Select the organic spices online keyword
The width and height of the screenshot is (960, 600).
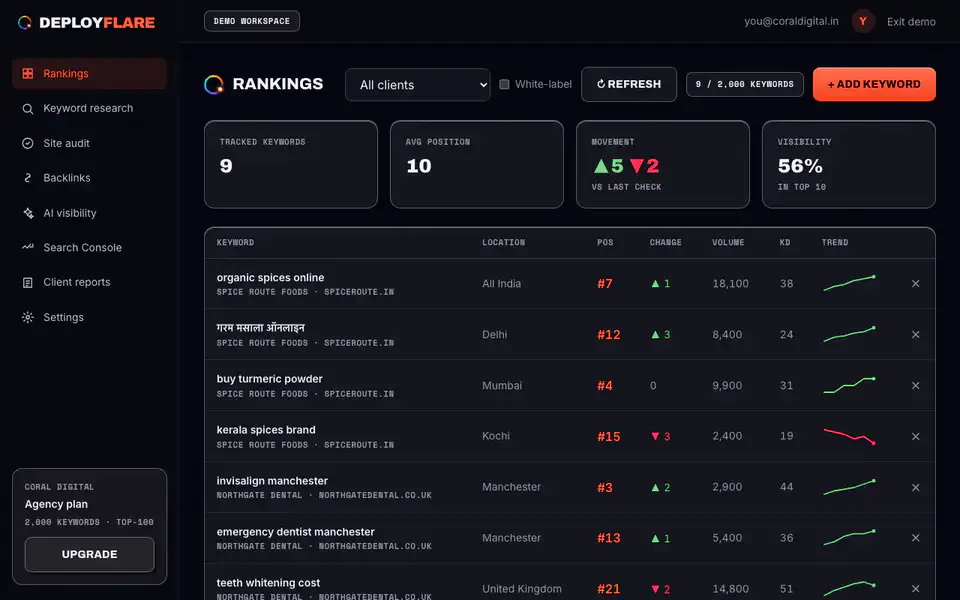[270, 277]
